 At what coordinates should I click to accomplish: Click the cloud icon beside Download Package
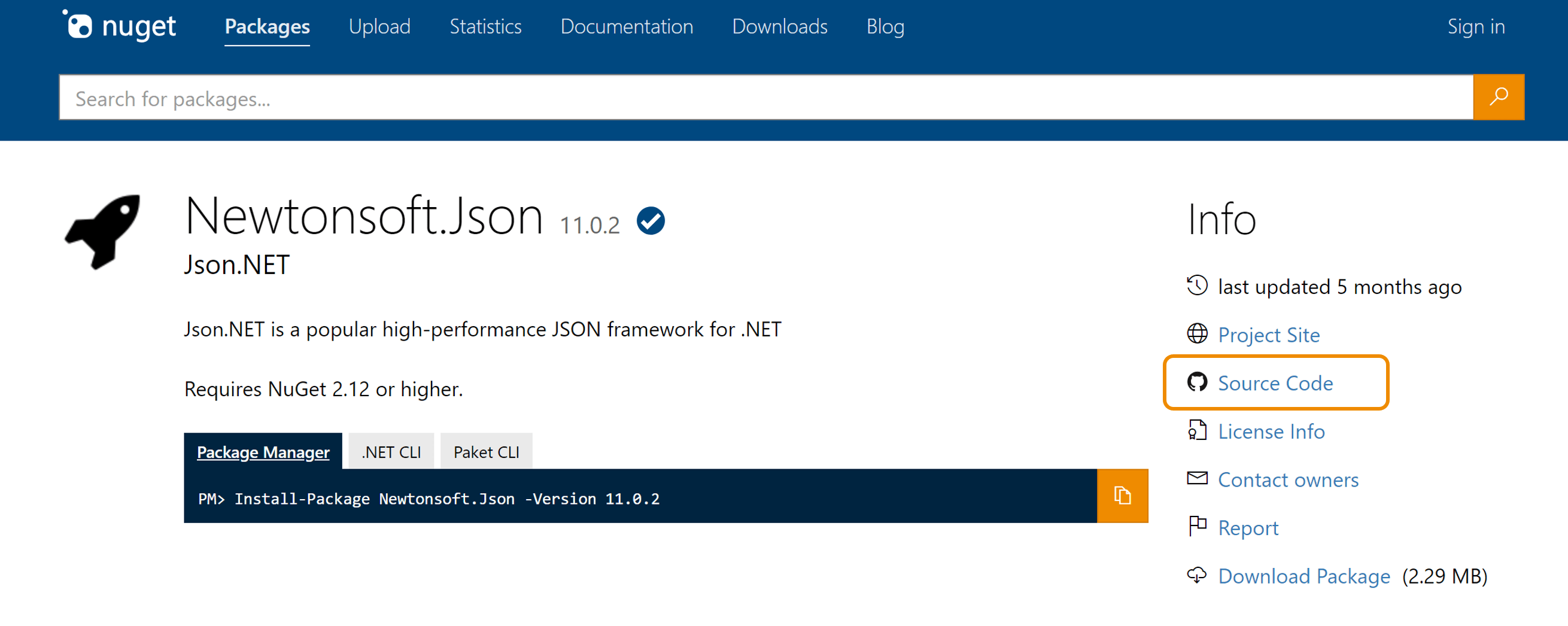pyautogui.click(x=1197, y=576)
